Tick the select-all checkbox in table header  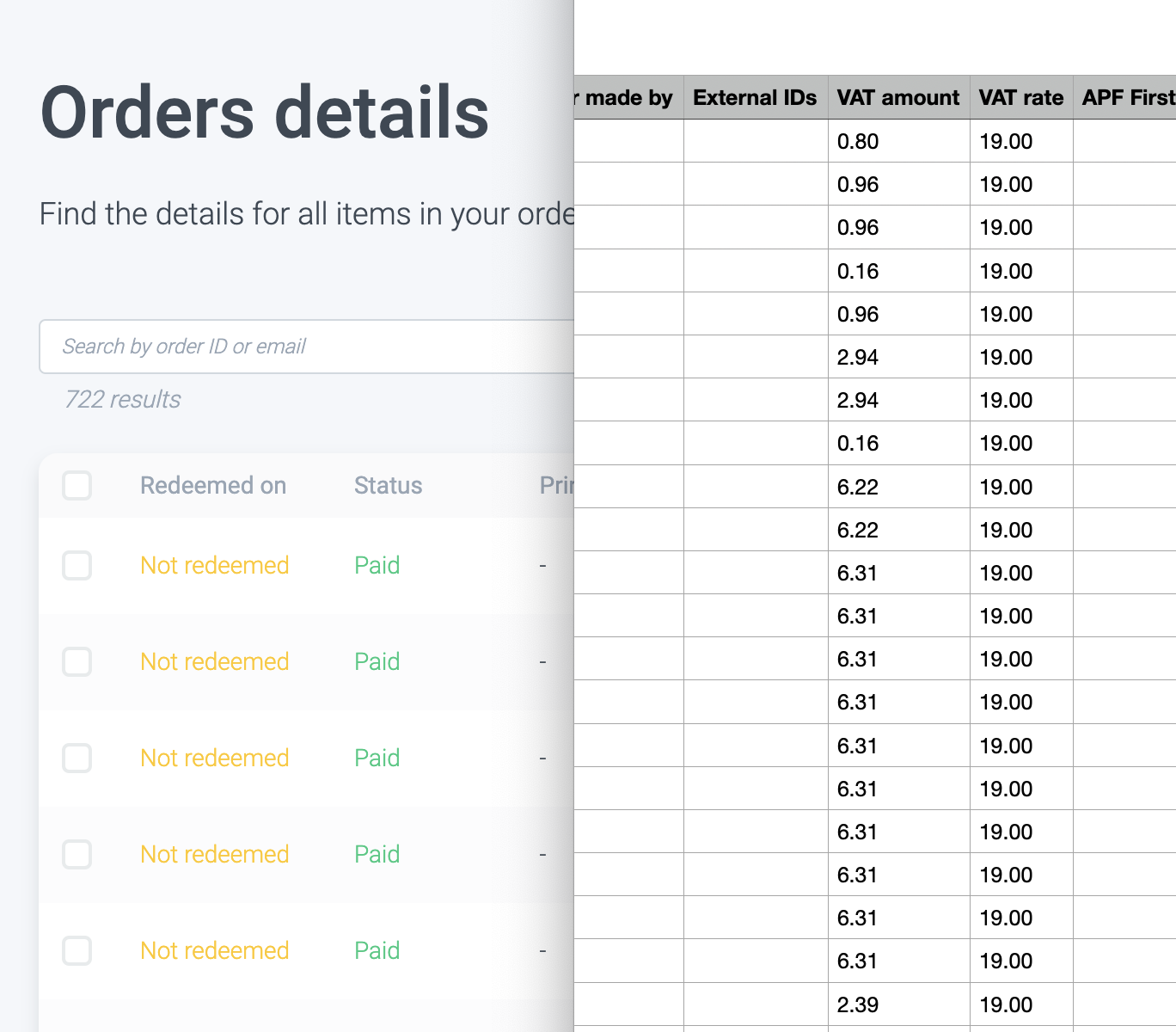tap(77, 486)
